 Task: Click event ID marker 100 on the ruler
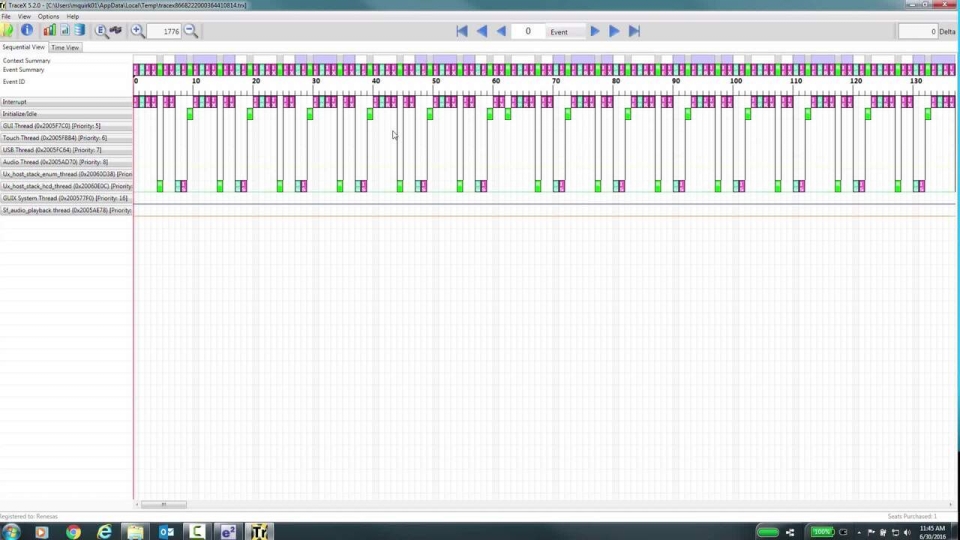tap(736, 81)
